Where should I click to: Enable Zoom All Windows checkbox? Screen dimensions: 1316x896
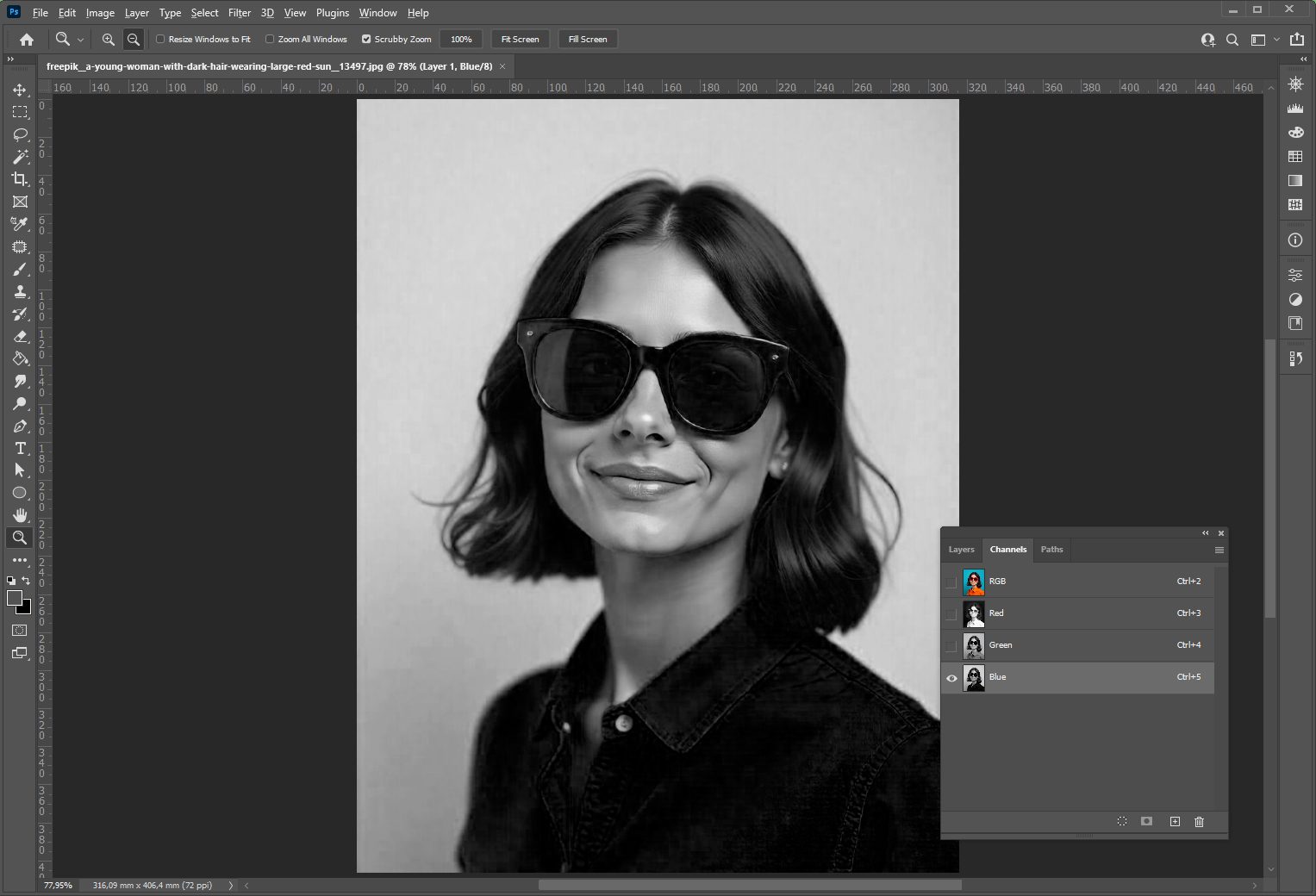(270, 39)
